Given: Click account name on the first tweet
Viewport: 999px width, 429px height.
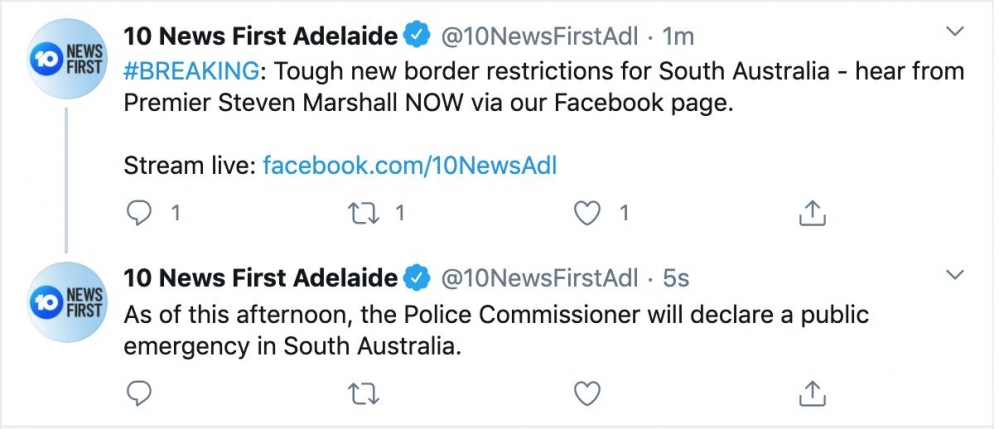Looking at the screenshot, I should (260, 37).
